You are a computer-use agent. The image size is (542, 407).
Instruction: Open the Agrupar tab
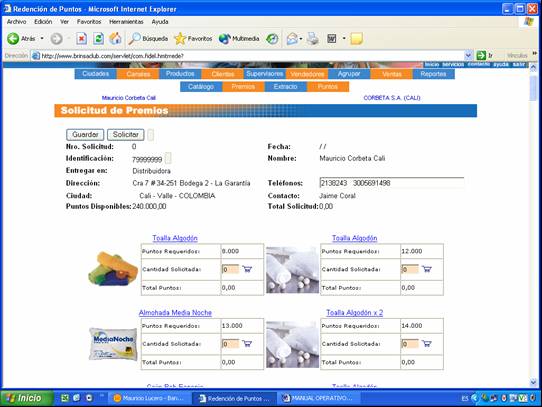coord(349,74)
